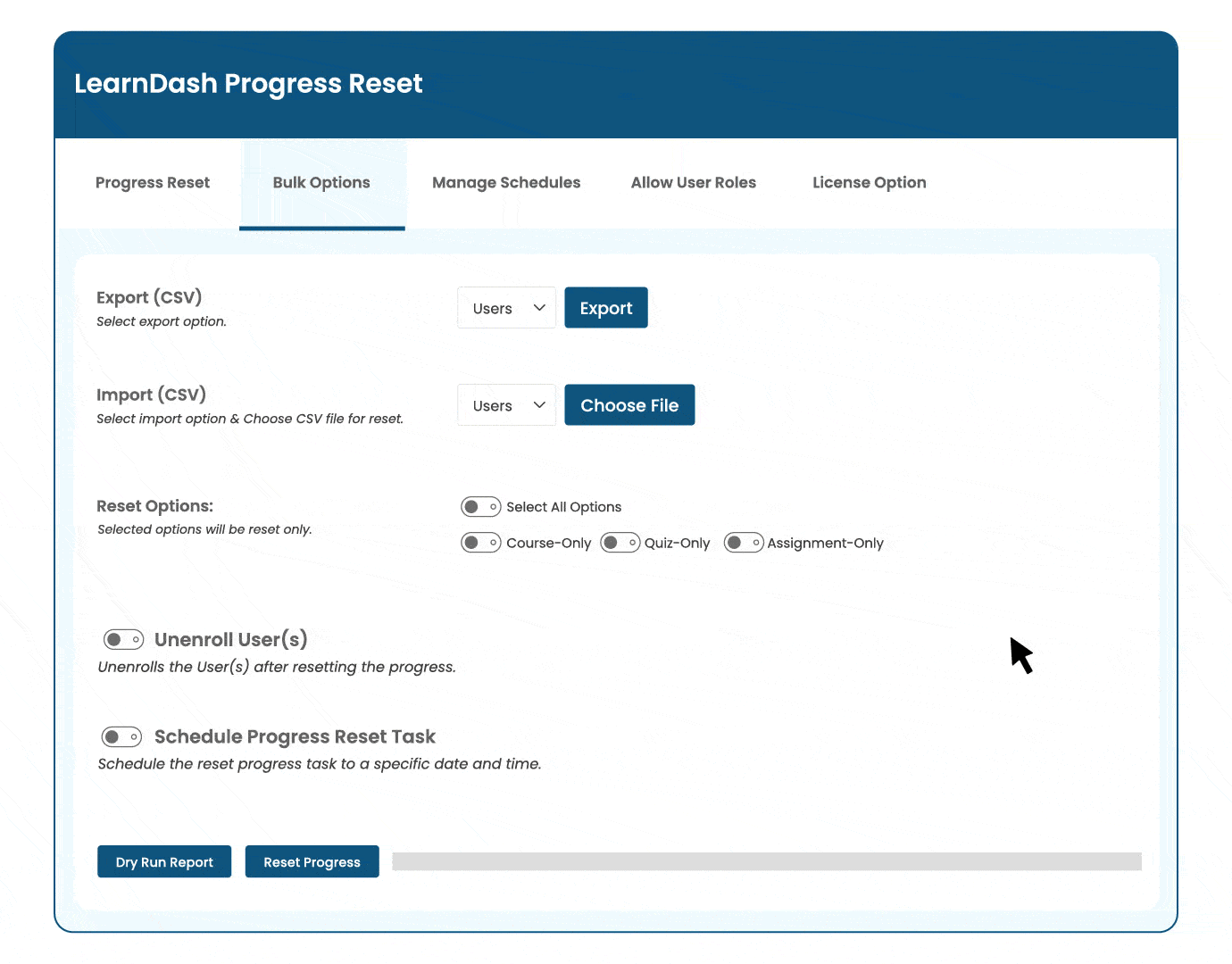Viewport: 1232px width, 964px height.
Task: Click the Dry Run Report button
Action: pyautogui.click(x=164, y=861)
